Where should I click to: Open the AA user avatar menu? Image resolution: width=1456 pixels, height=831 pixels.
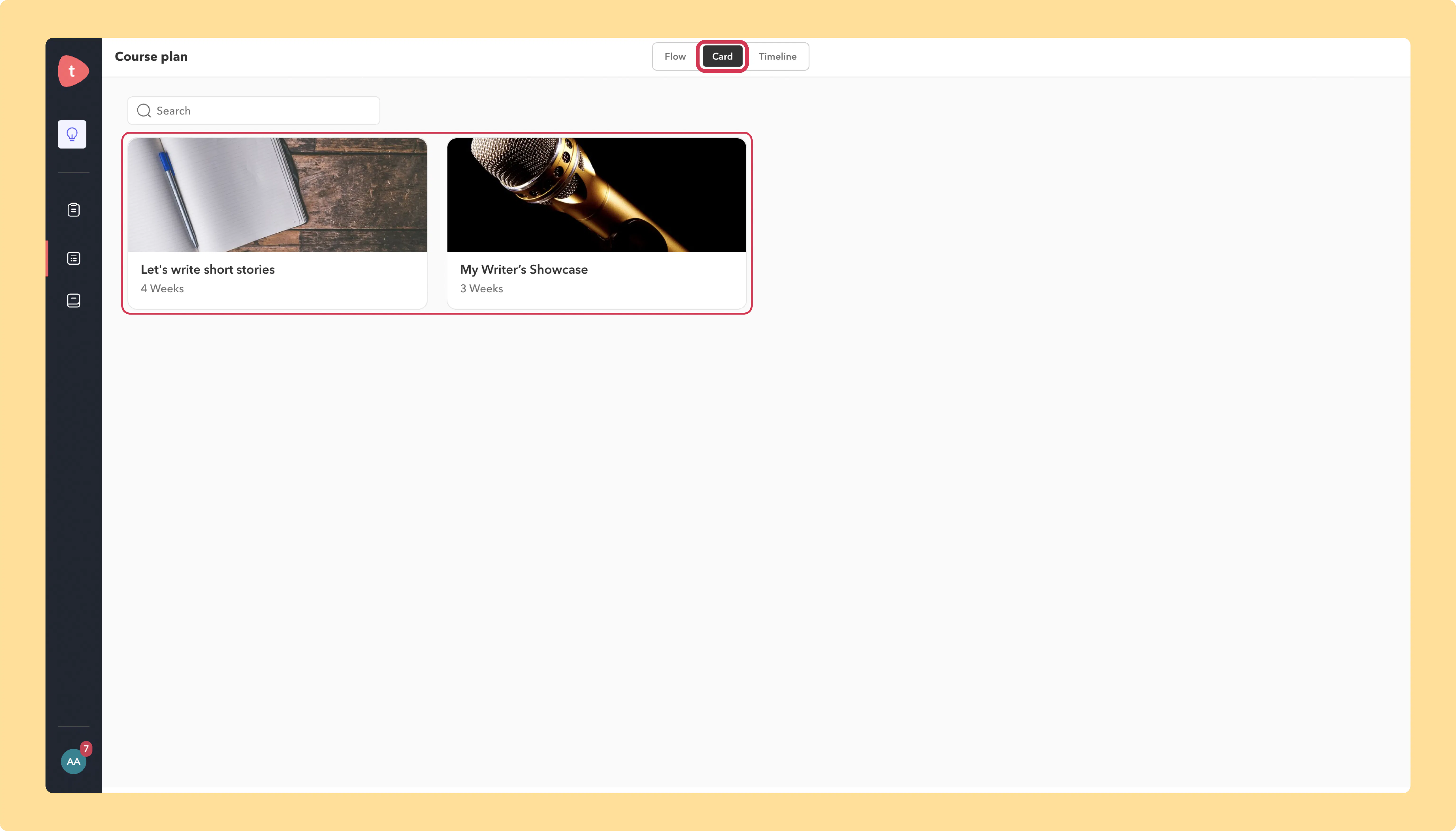click(x=74, y=761)
